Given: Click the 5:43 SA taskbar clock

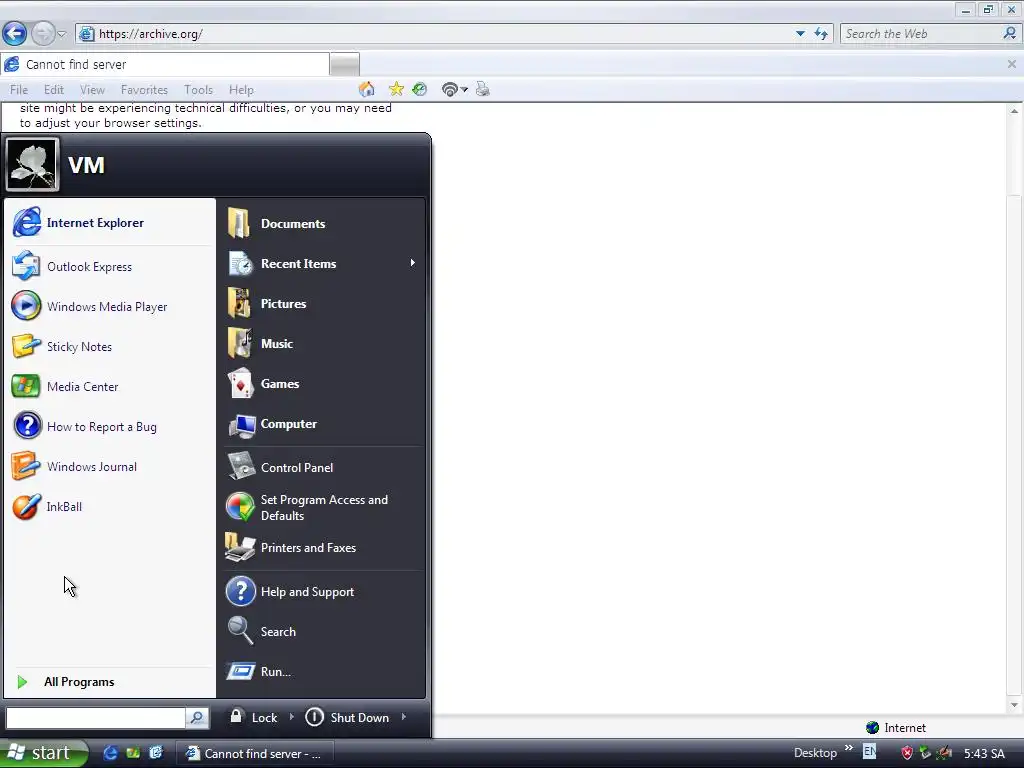Looking at the screenshot, I should coord(984,754).
